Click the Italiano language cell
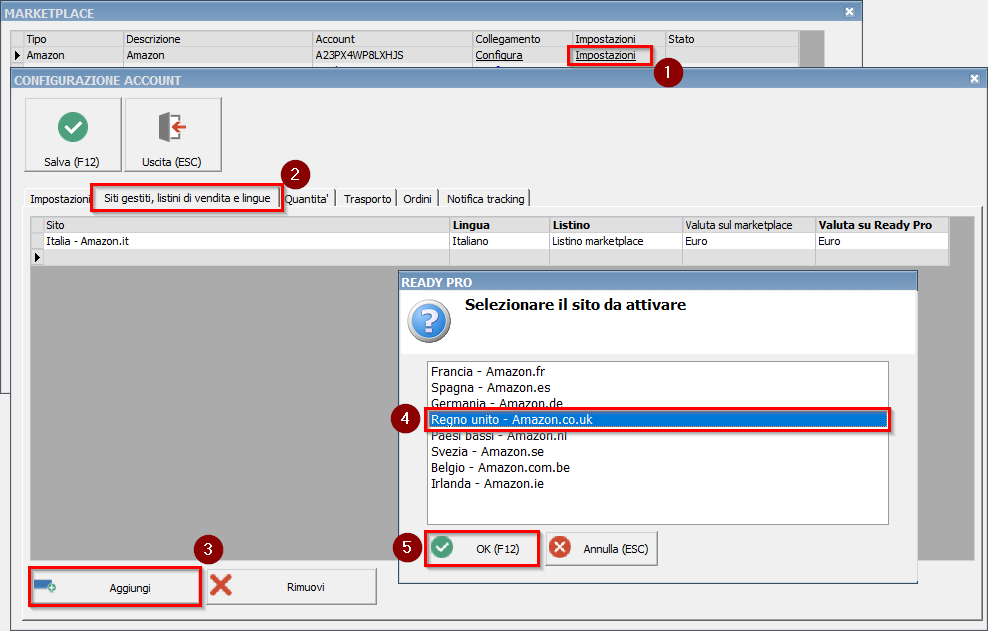Viewport: 988px width, 631px height. pos(500,241)
